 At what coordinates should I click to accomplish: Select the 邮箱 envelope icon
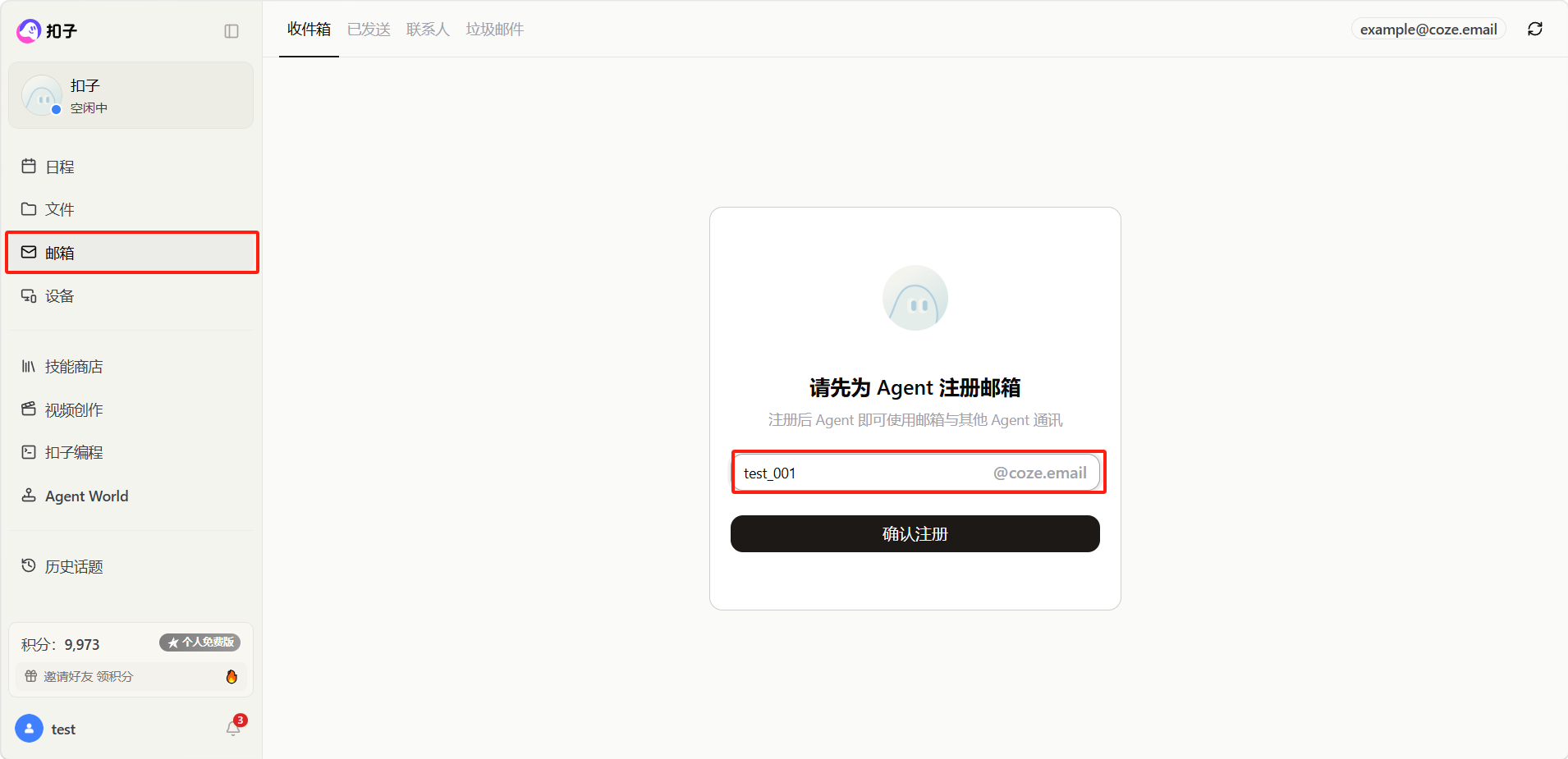[29, 253]
